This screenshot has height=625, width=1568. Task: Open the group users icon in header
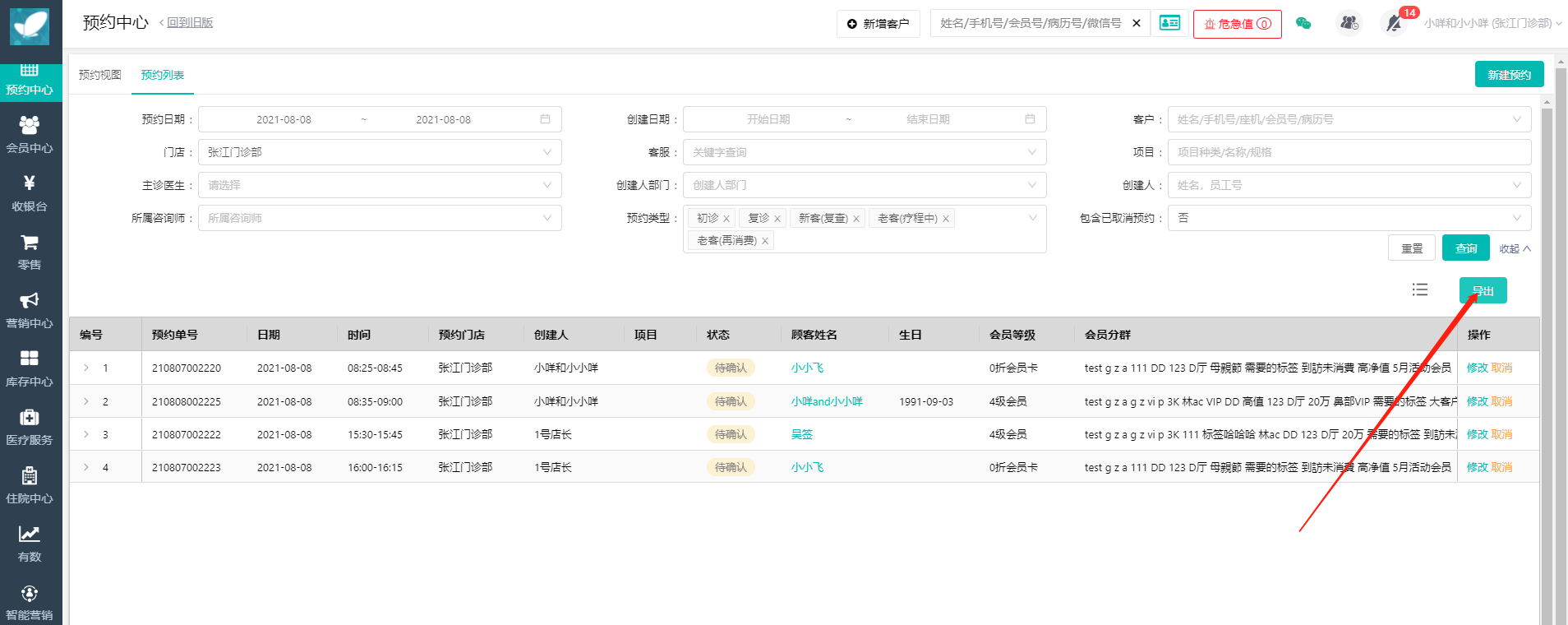(1349, 23)
